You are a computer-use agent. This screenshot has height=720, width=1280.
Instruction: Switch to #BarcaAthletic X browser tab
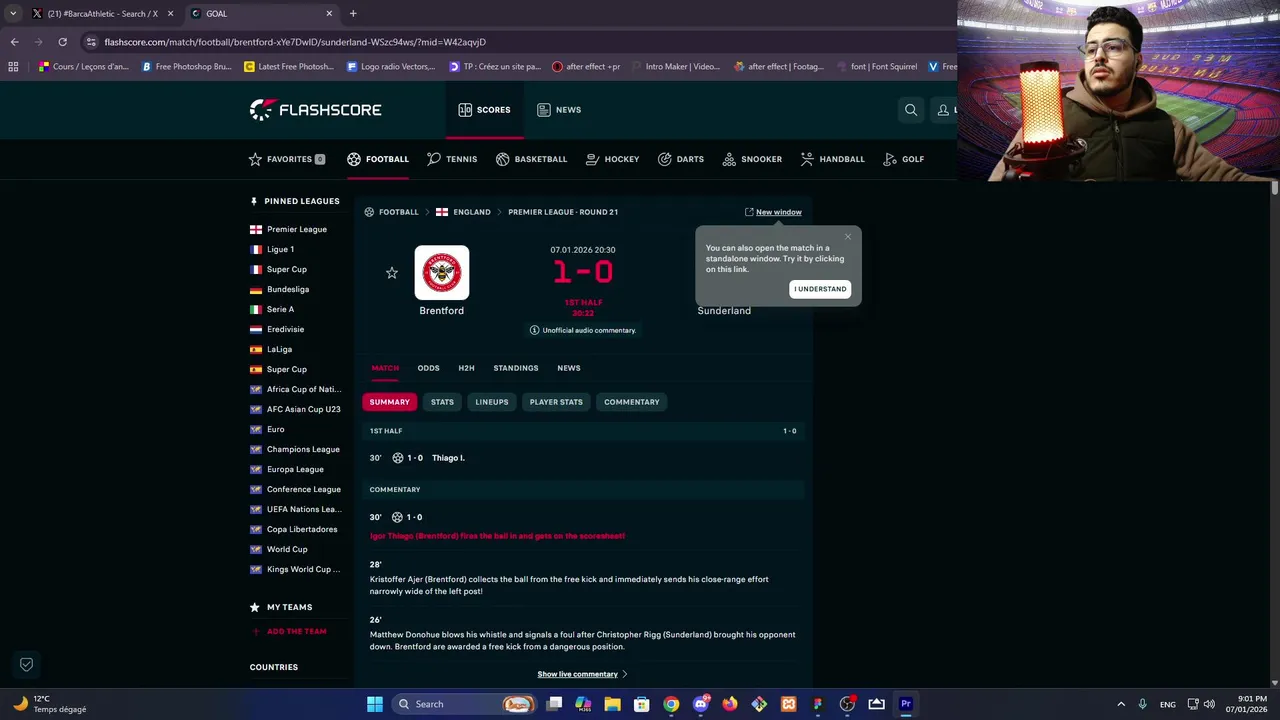tap(101, 13)
